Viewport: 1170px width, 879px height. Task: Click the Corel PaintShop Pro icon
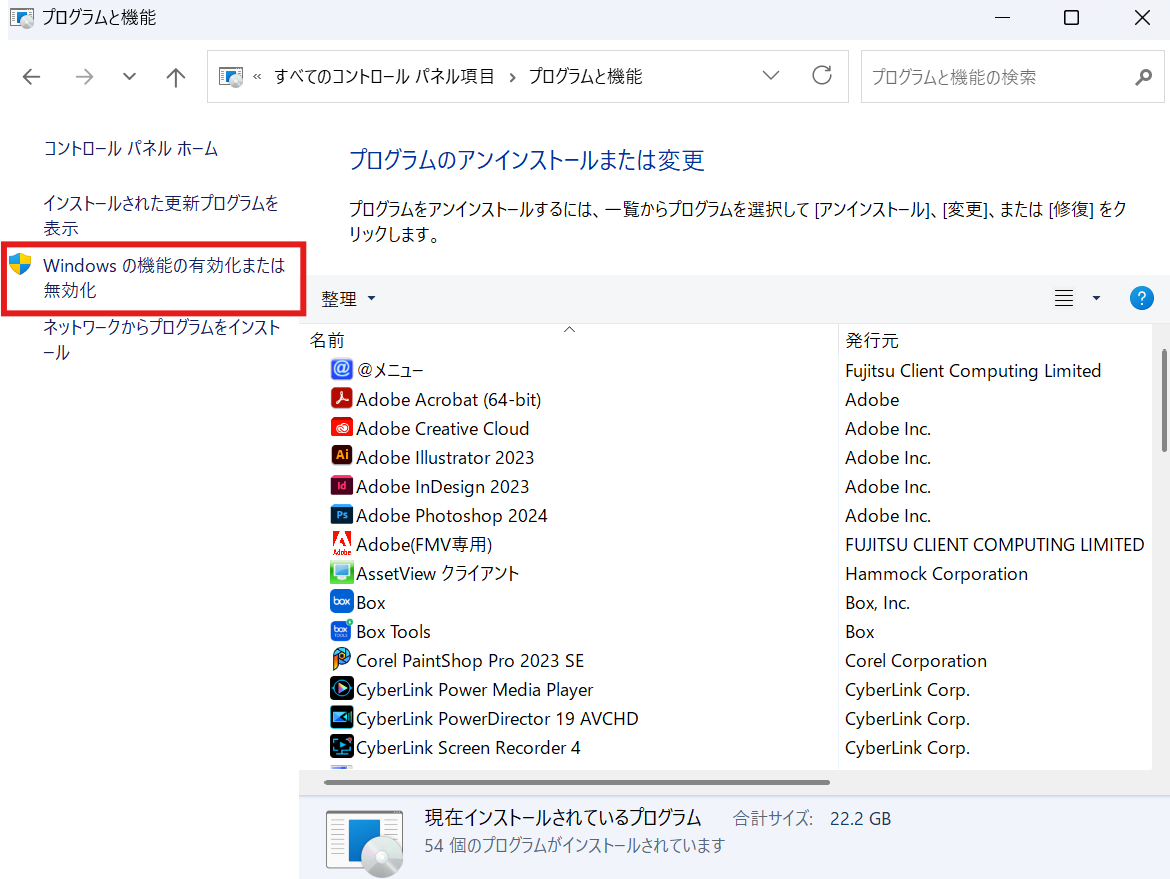[342, 660]
